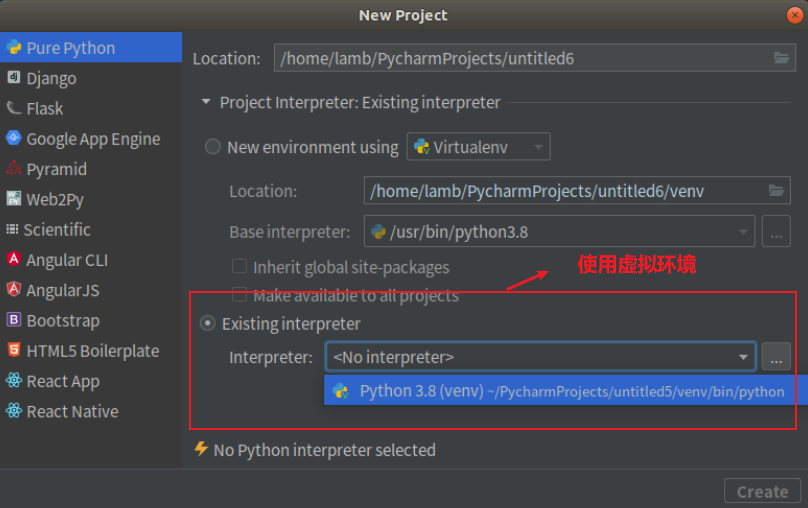Select Web2Py project type

coord(91,199)
